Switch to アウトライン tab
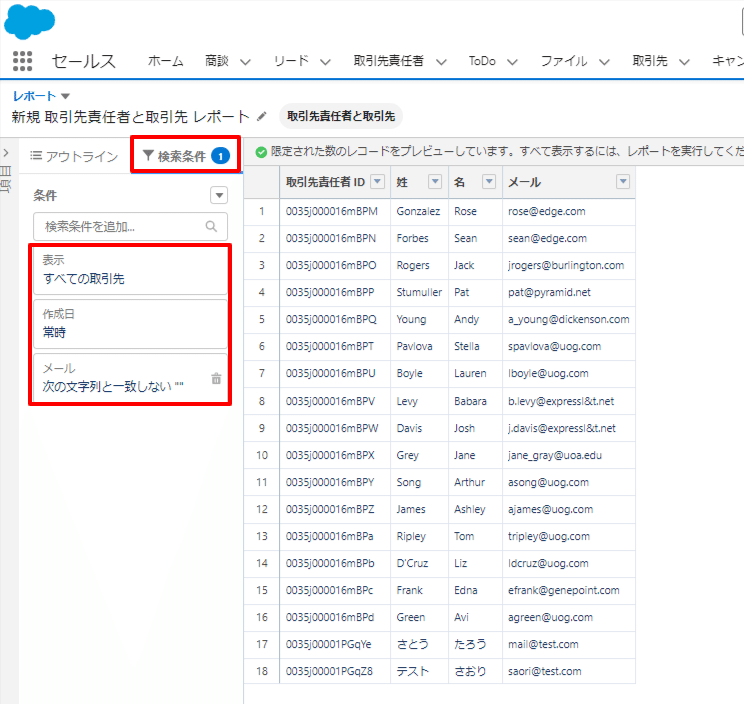The image size is (744, 704). tap(74, 156)
